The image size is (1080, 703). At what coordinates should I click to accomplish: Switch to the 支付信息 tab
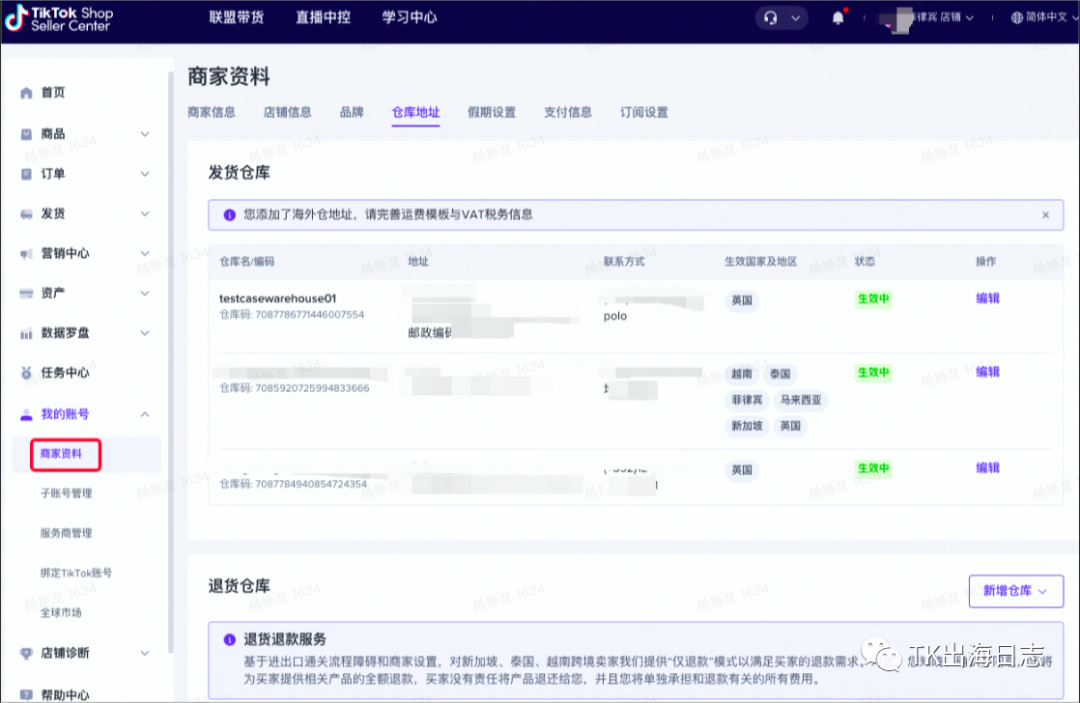pyautogui.click(x=568, y=112)
